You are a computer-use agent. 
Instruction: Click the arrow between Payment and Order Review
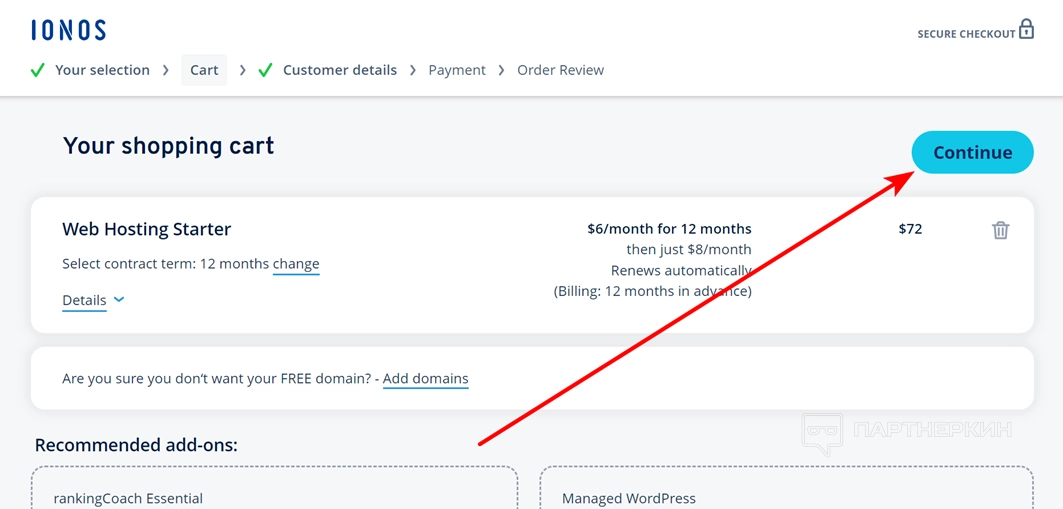tap(501, 70)
